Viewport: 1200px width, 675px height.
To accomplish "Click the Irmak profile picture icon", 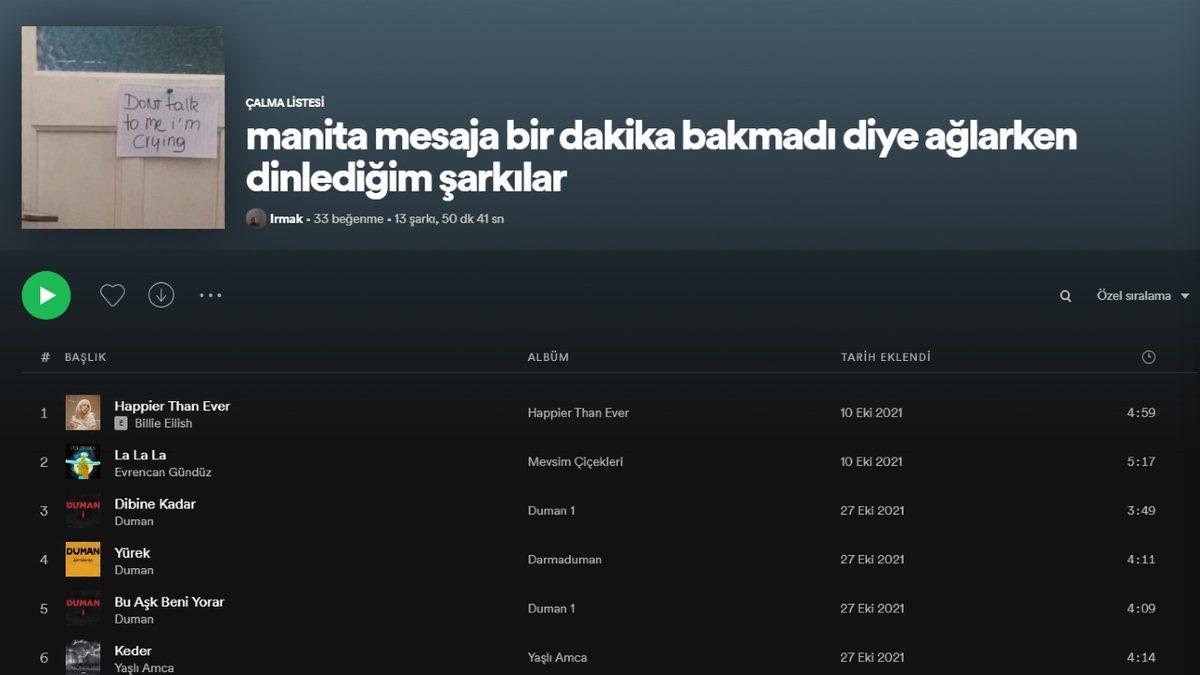I will [x=255, y=218].
